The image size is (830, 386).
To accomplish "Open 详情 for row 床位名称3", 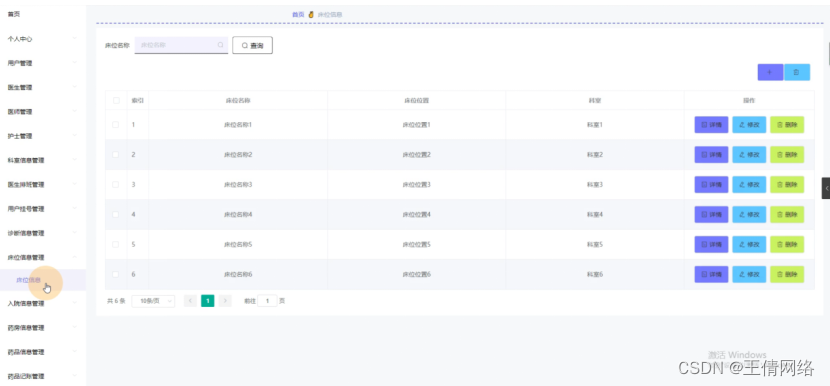I will [x=711, y=184].
